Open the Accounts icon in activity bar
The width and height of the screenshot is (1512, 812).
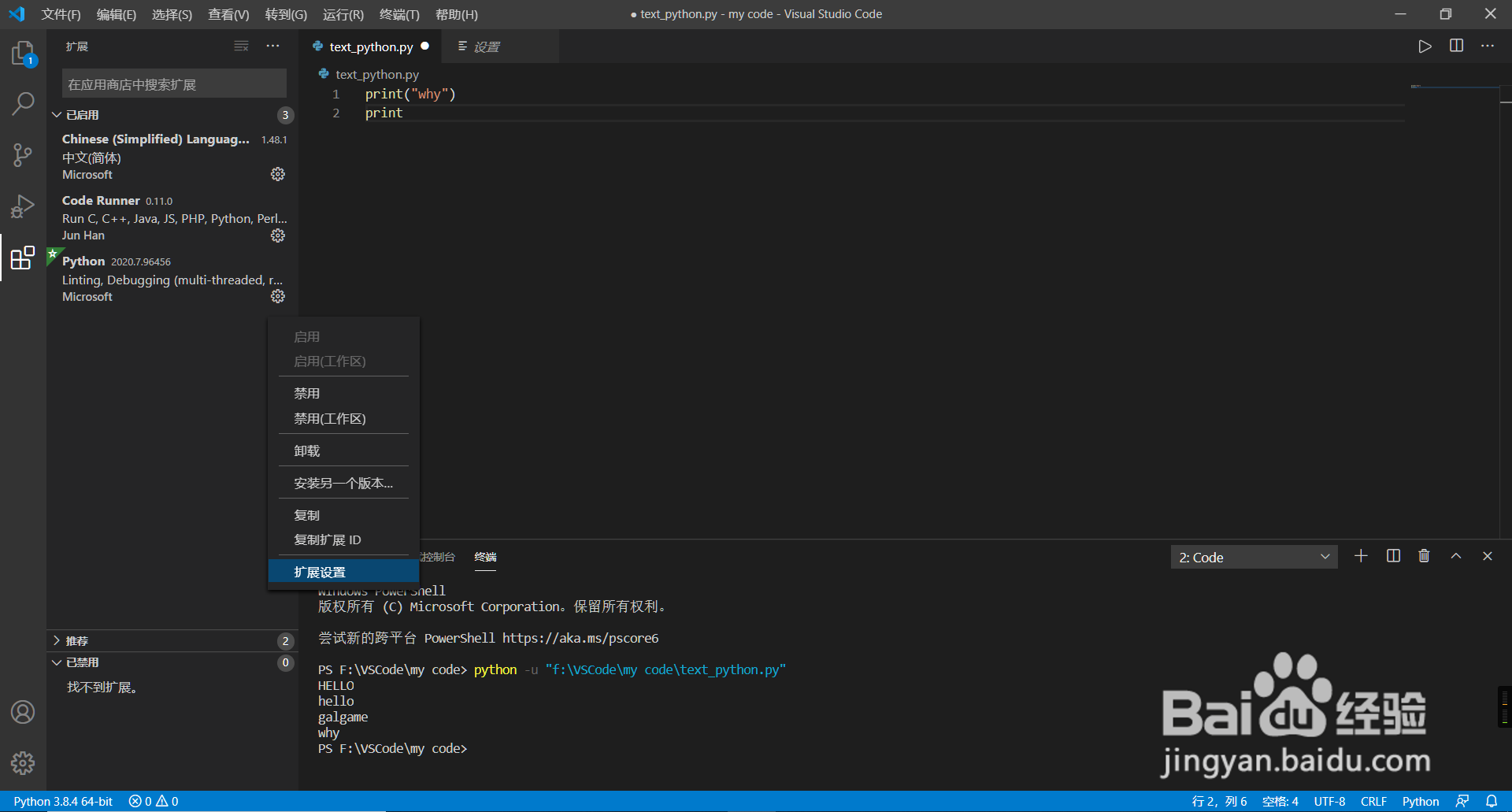[x=23, y=712]
